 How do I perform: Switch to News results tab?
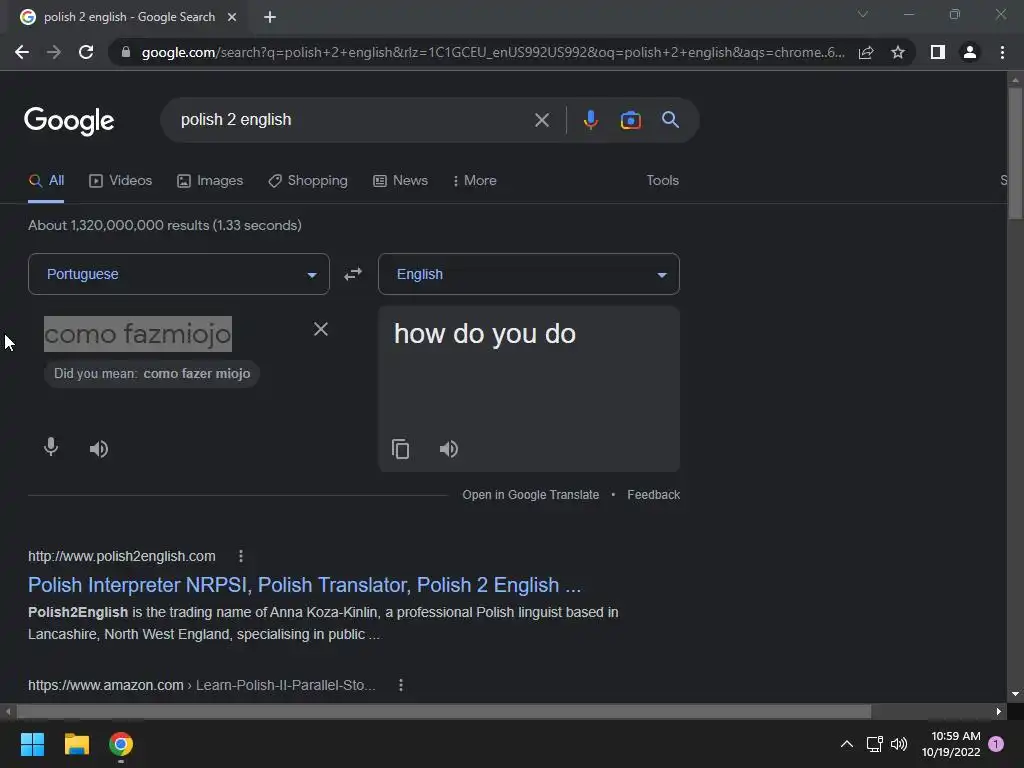[x=400, y=181]
